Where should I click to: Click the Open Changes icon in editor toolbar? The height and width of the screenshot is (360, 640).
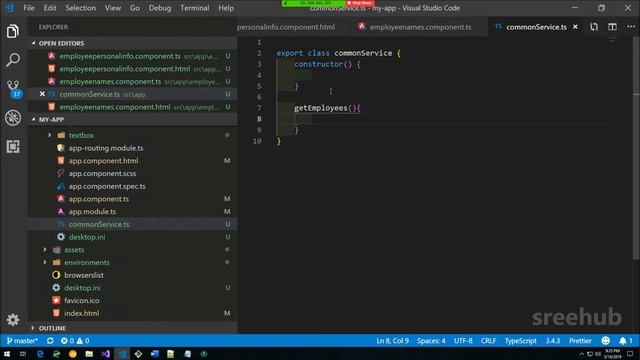pos(594,27)
